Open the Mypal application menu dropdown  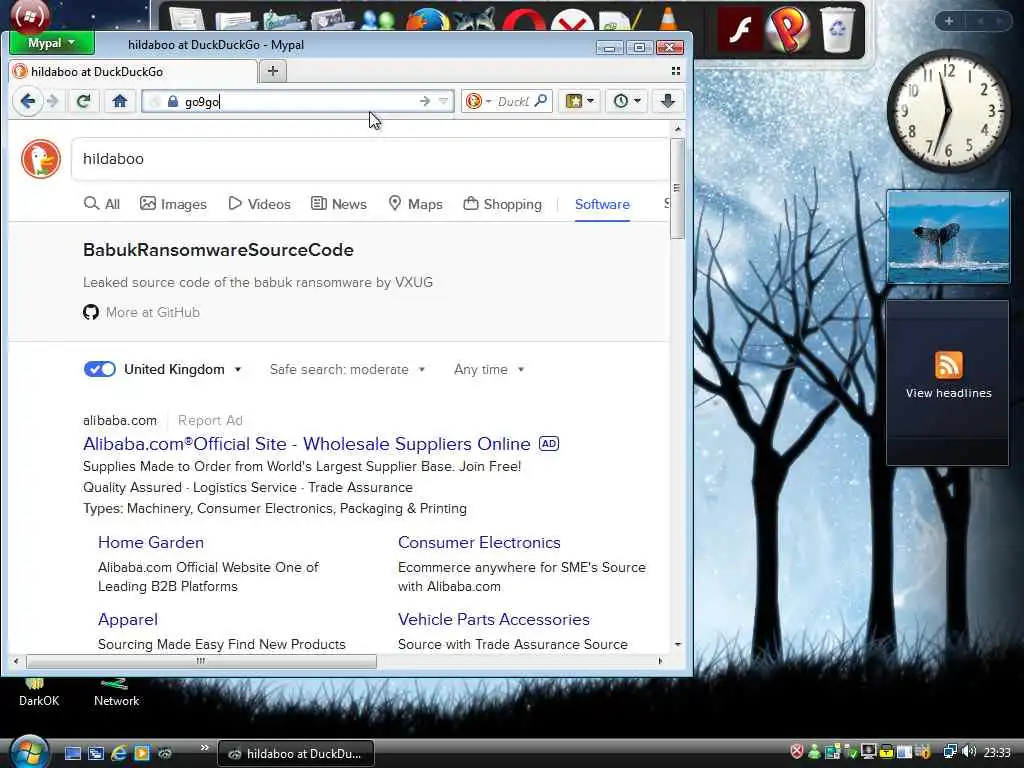coord(52,43)
